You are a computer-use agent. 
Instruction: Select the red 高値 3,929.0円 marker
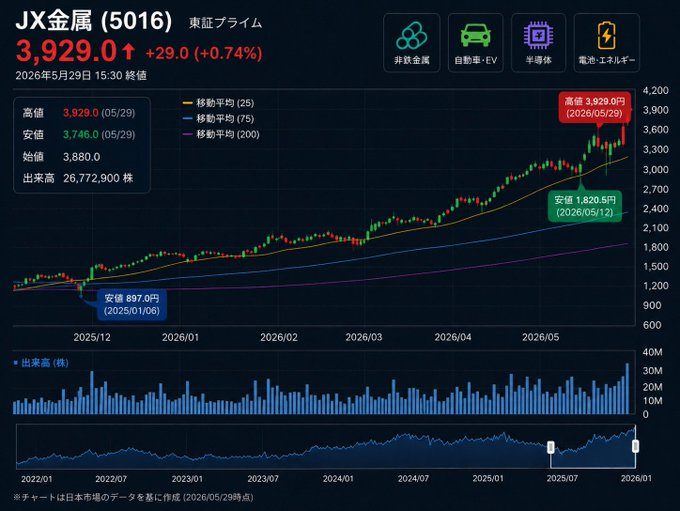tap(594, 107)
